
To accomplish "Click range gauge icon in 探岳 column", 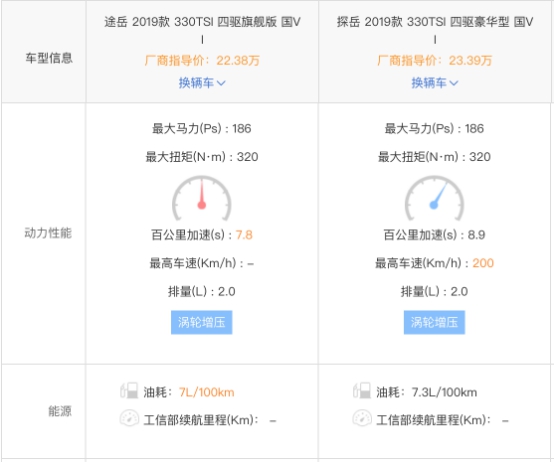I will pyautogui.click(x=362, y=418).
